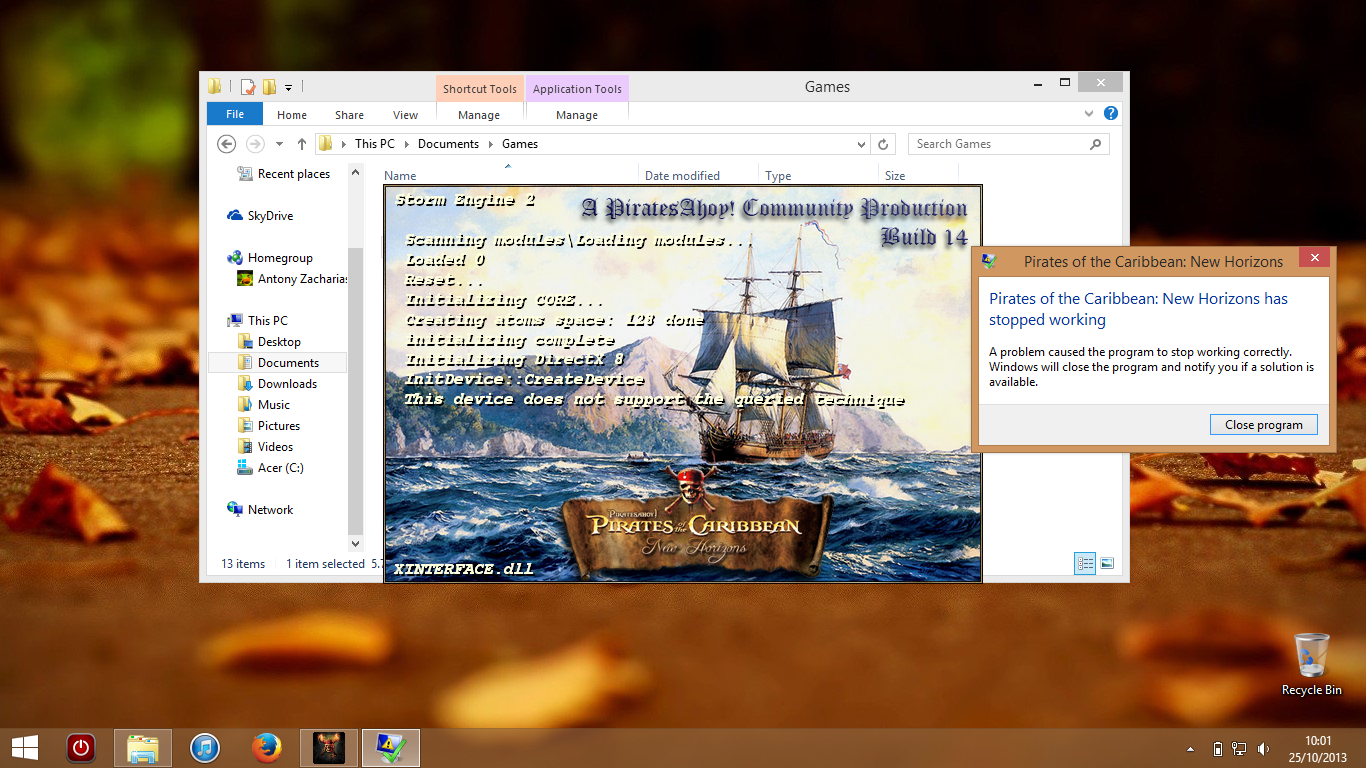Open the Downloads folder icon
1366x768 pixels.
tap(245, 384)
